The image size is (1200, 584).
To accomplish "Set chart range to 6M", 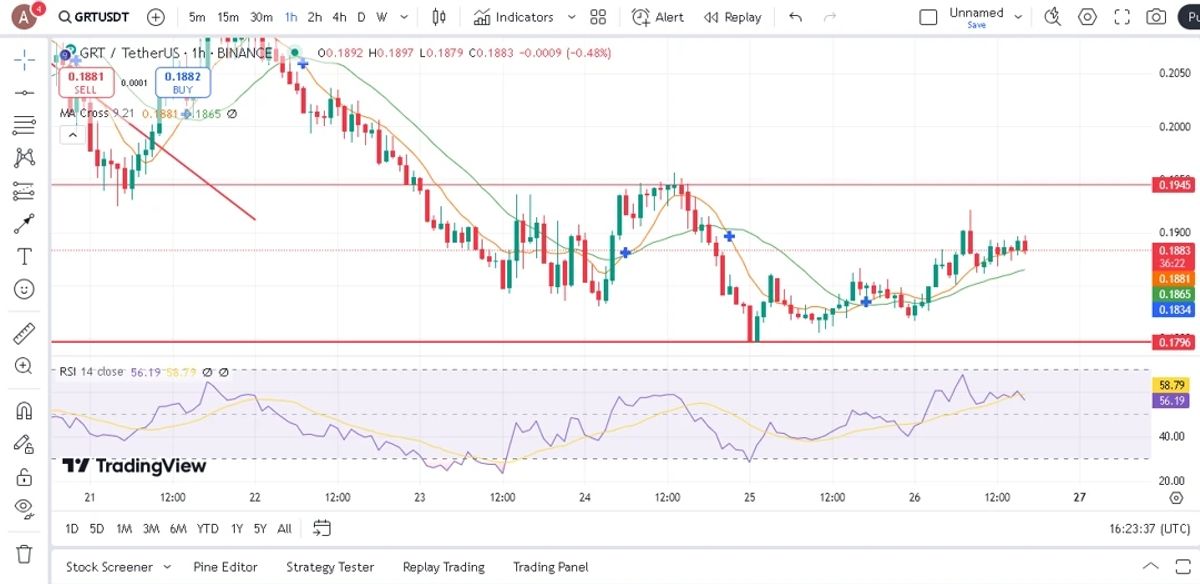I will (178, 528).
